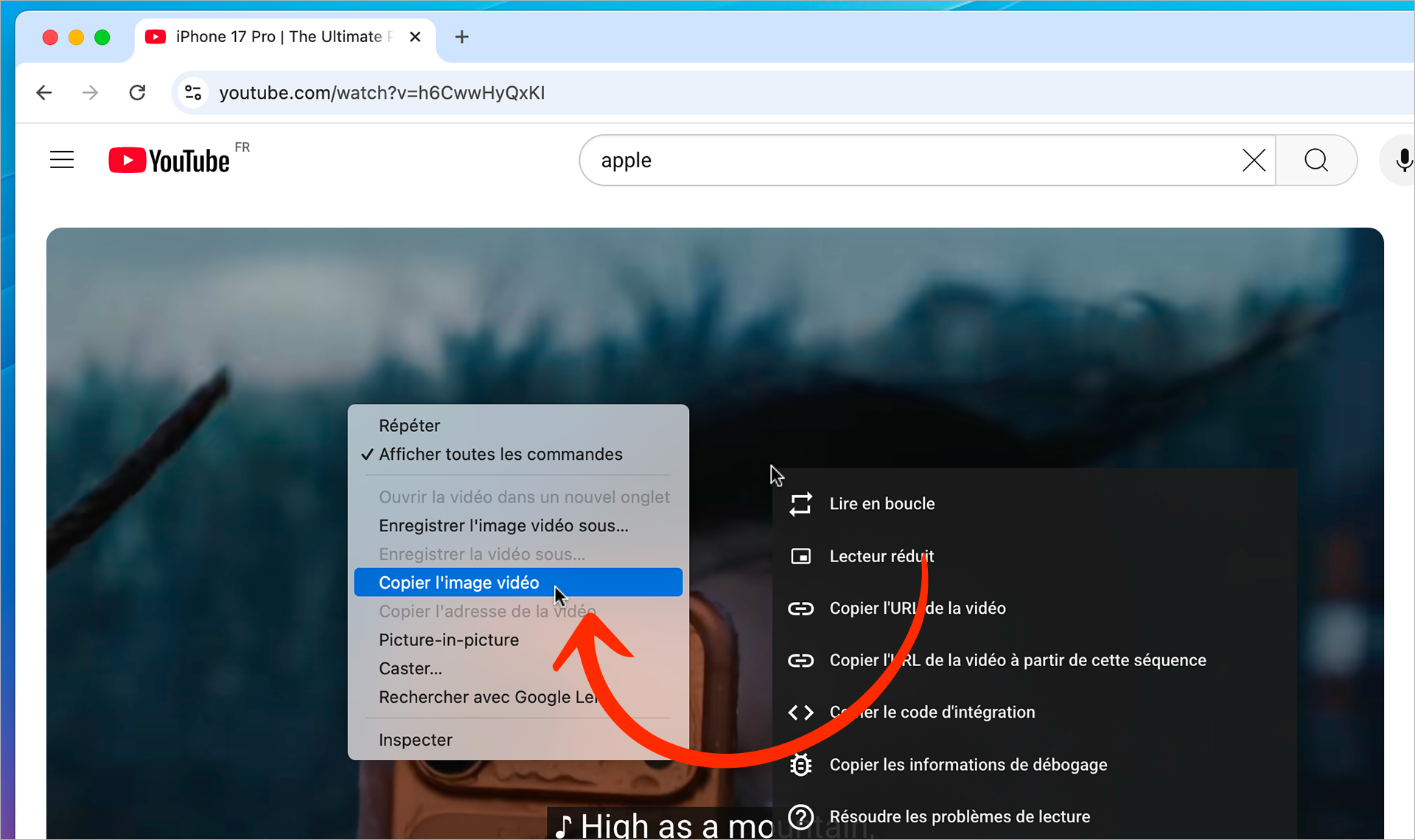The image size is (1415, 840).
Task: Open the site information icon in address bar
Action: (193, 93)
